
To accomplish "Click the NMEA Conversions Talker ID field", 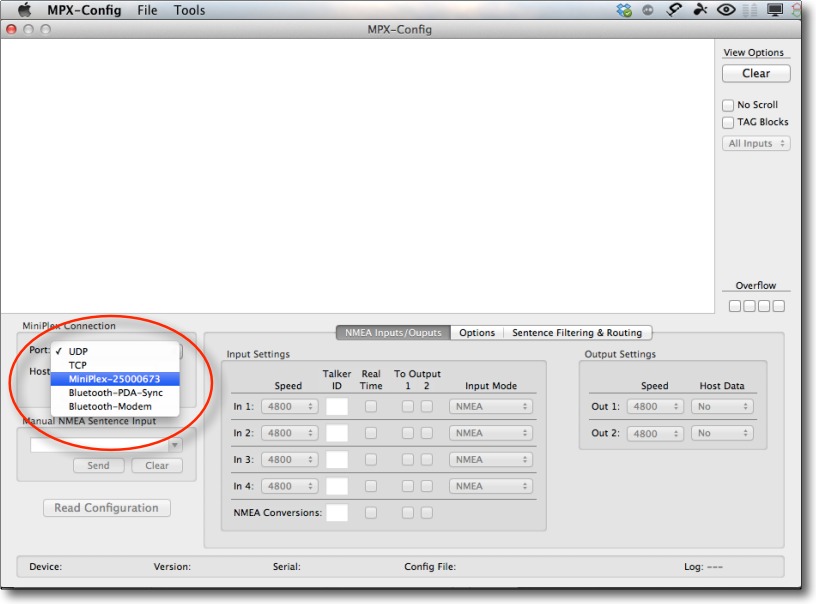I will click(x=337, y=512).
